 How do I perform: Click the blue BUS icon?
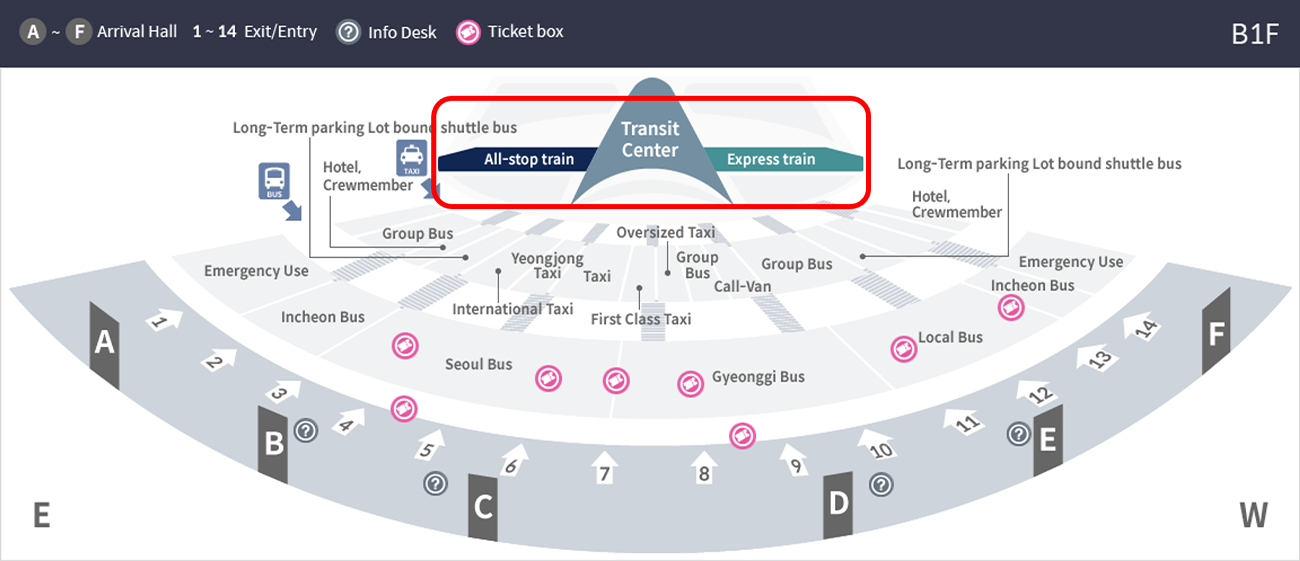pyautogui.click(x=274, y=181)
